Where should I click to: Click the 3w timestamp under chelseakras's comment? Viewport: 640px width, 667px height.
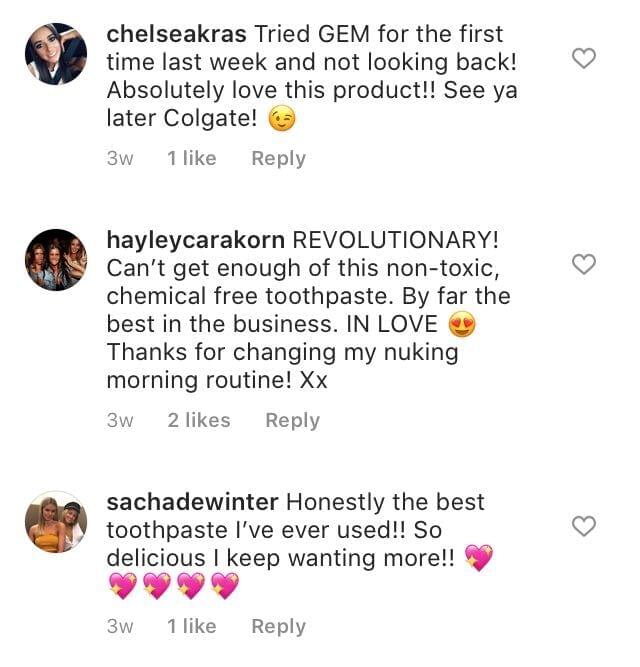click(x=120, y=158)
